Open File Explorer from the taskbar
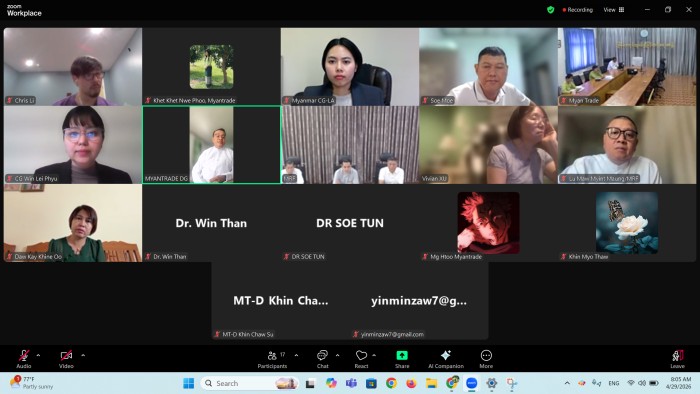This screenshot has height=394, width=700. (x=431, y=383)
